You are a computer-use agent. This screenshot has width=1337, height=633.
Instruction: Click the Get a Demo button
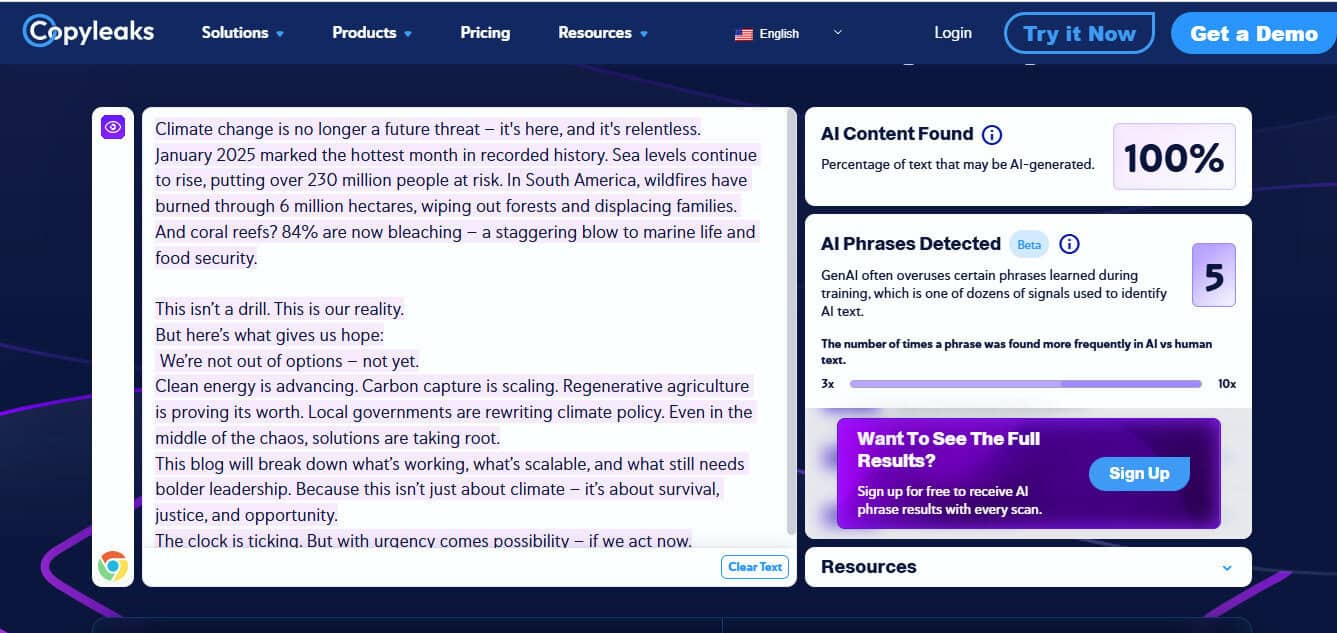click(x=1254, y=33)
